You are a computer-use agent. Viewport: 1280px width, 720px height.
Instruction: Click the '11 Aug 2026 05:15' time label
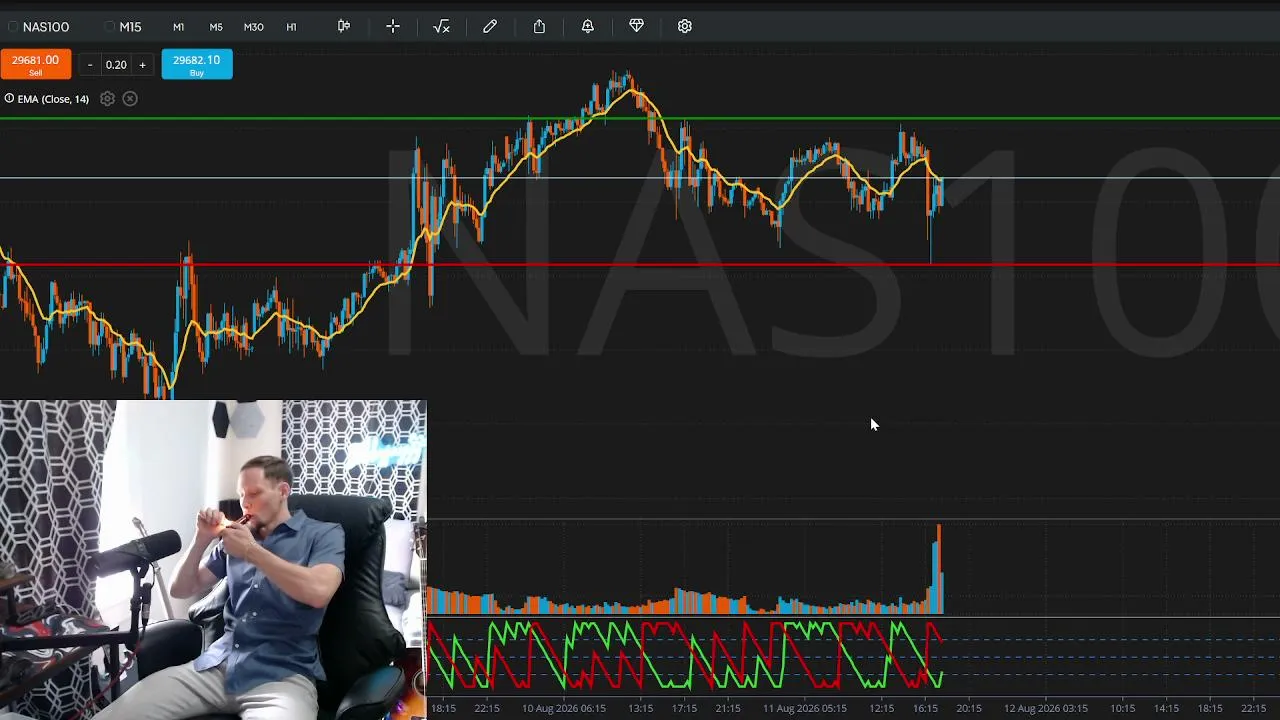tap(805, 708)
